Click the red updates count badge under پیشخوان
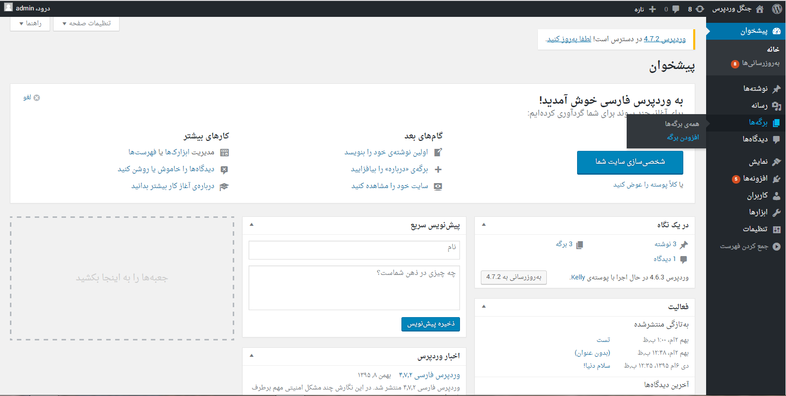Viewport: 786px width, 396px height. [734, 64]
